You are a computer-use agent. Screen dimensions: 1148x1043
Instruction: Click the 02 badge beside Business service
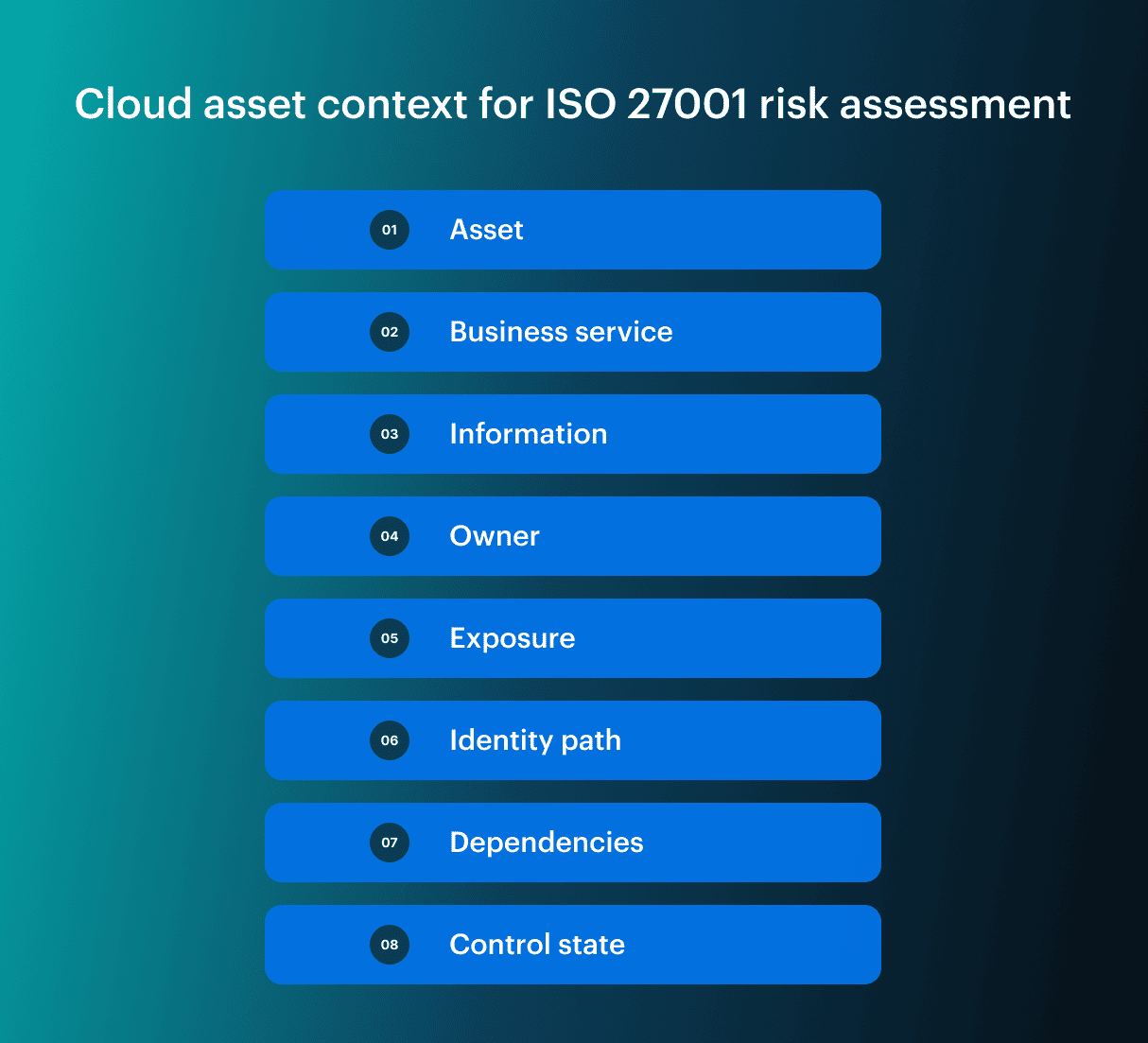[x=390, y=332]
